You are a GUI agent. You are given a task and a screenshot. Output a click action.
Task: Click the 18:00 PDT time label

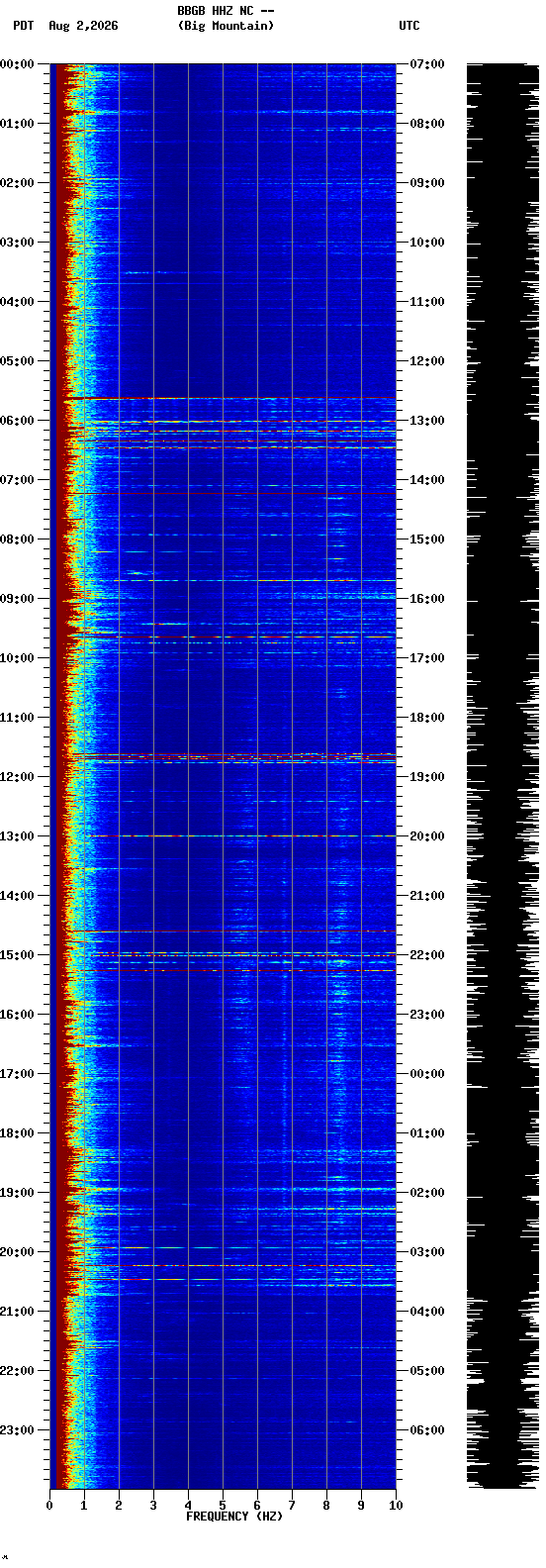pos(18,1133)
